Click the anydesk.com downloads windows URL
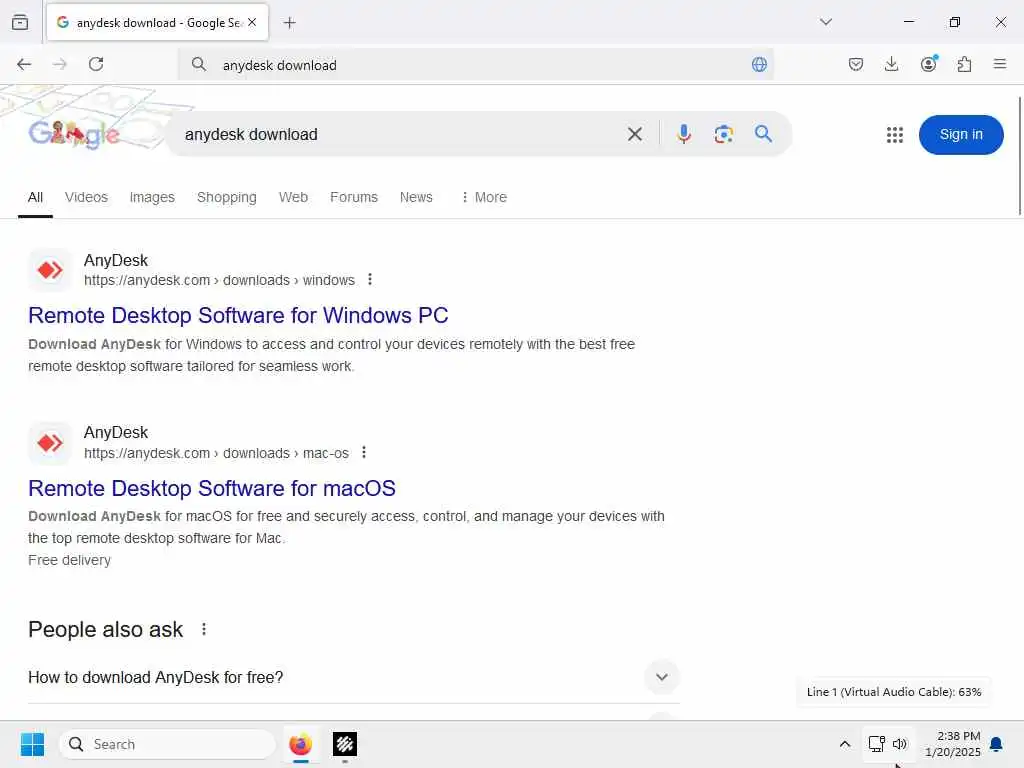Screen dimensions: 1024x768 (219, 280)
